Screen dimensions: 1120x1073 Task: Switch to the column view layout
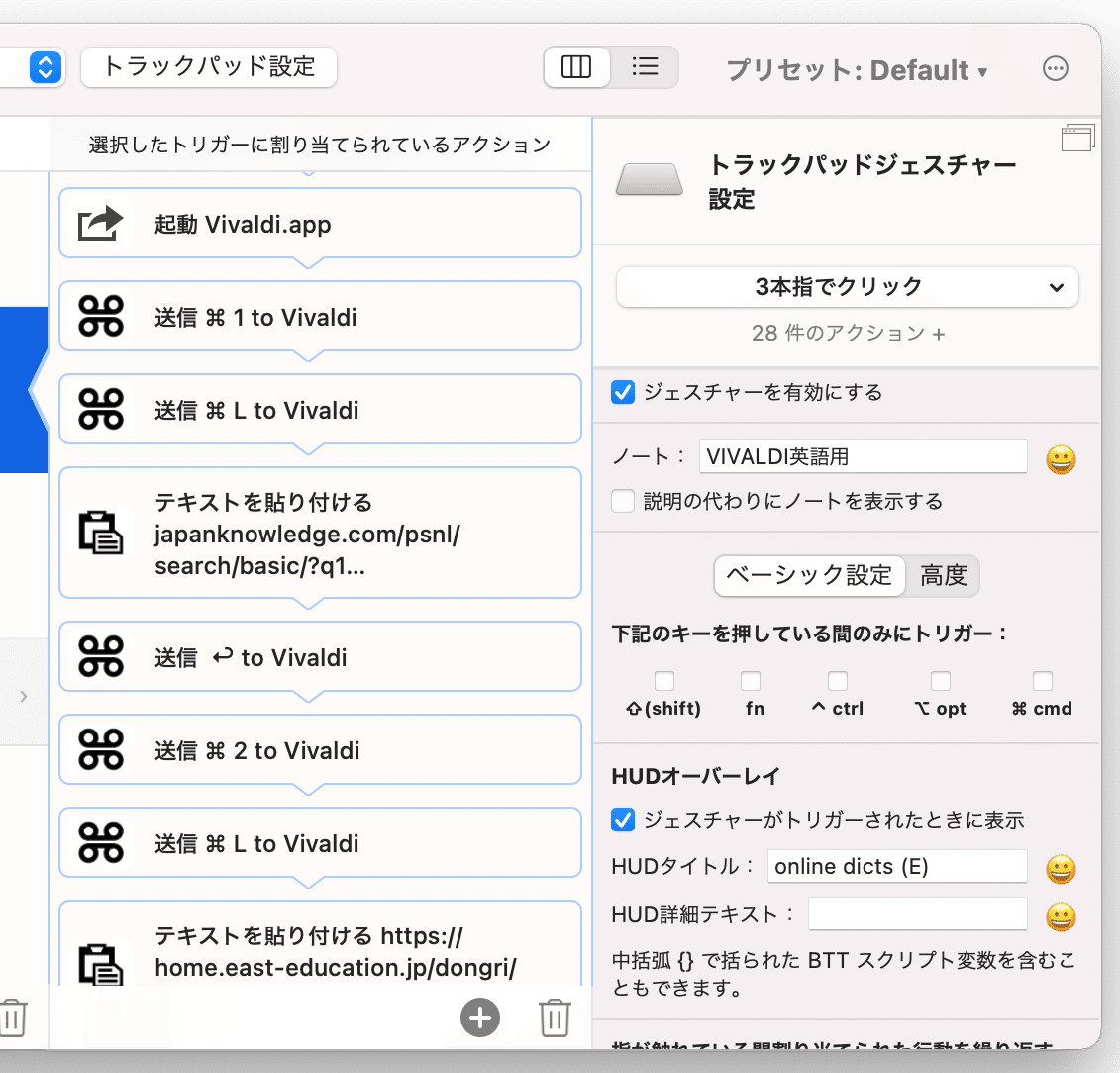pyautogui.click(x=576, y=67)
